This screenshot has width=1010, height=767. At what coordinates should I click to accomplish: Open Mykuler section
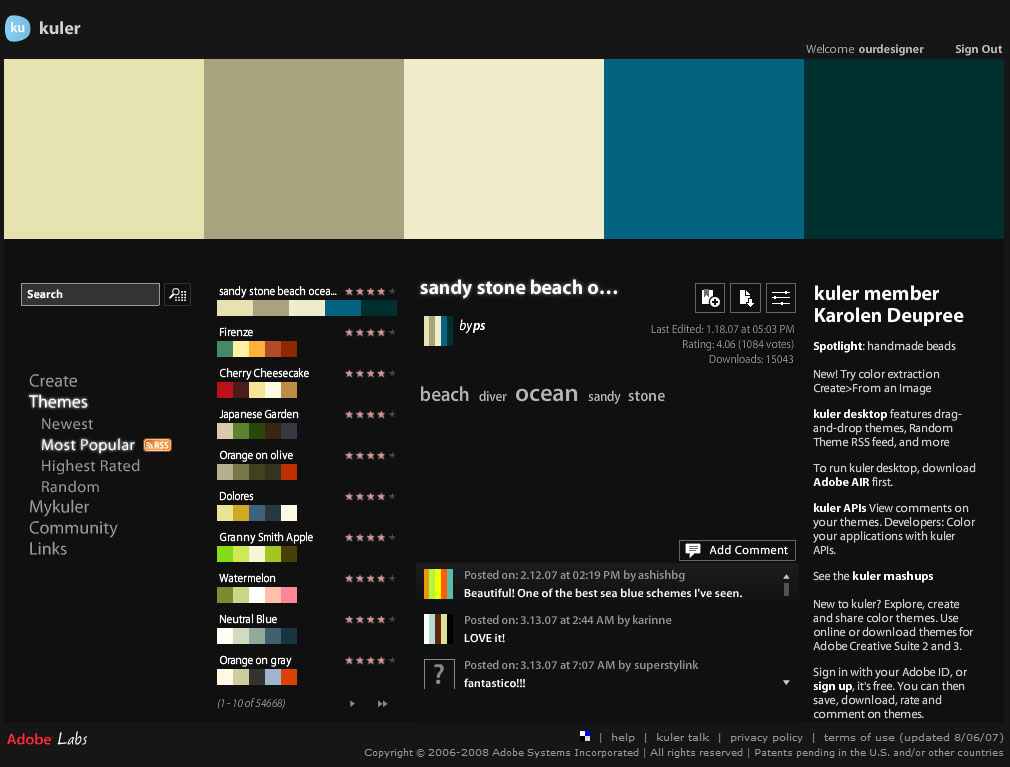click(59, 507)
